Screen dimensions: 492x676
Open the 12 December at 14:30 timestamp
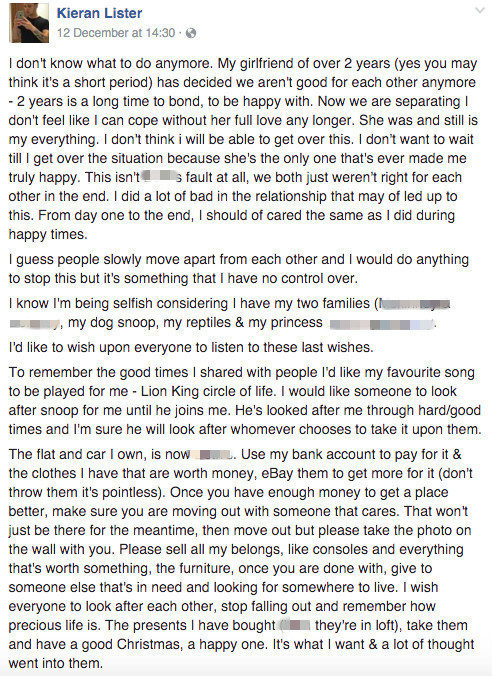click(116, 33)
